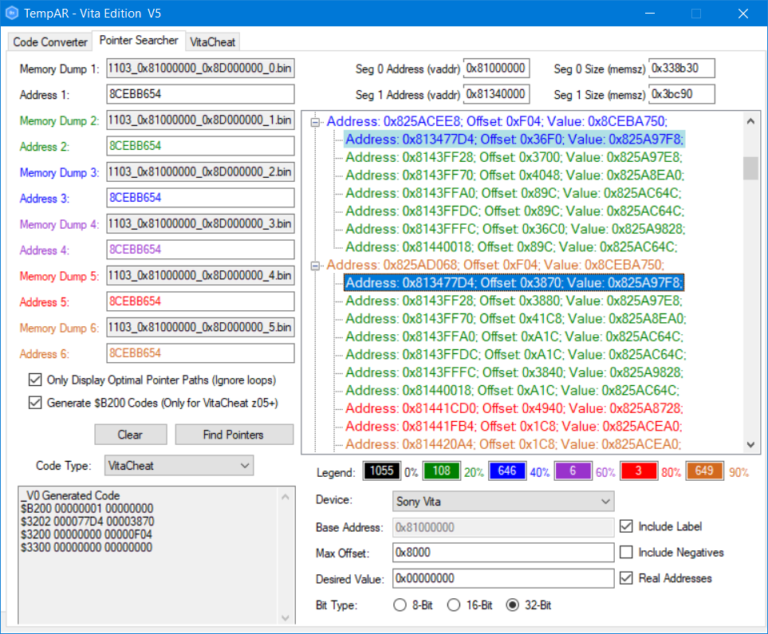Screen dimensions: 768x634
Task: Click pointer tree scrollbar down arrow
Action: (750, 444)
